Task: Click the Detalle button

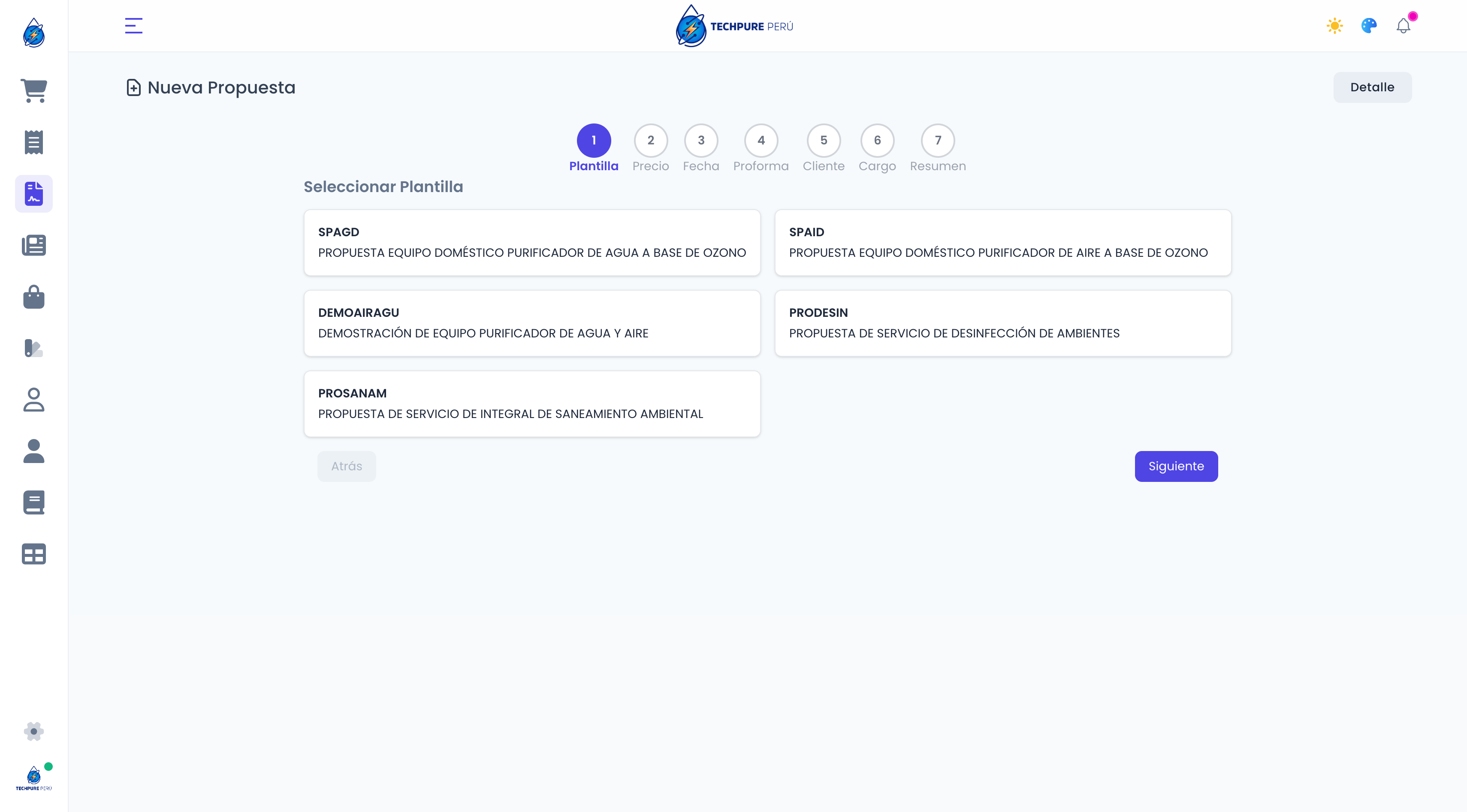Action: [x=1372, y=87]
